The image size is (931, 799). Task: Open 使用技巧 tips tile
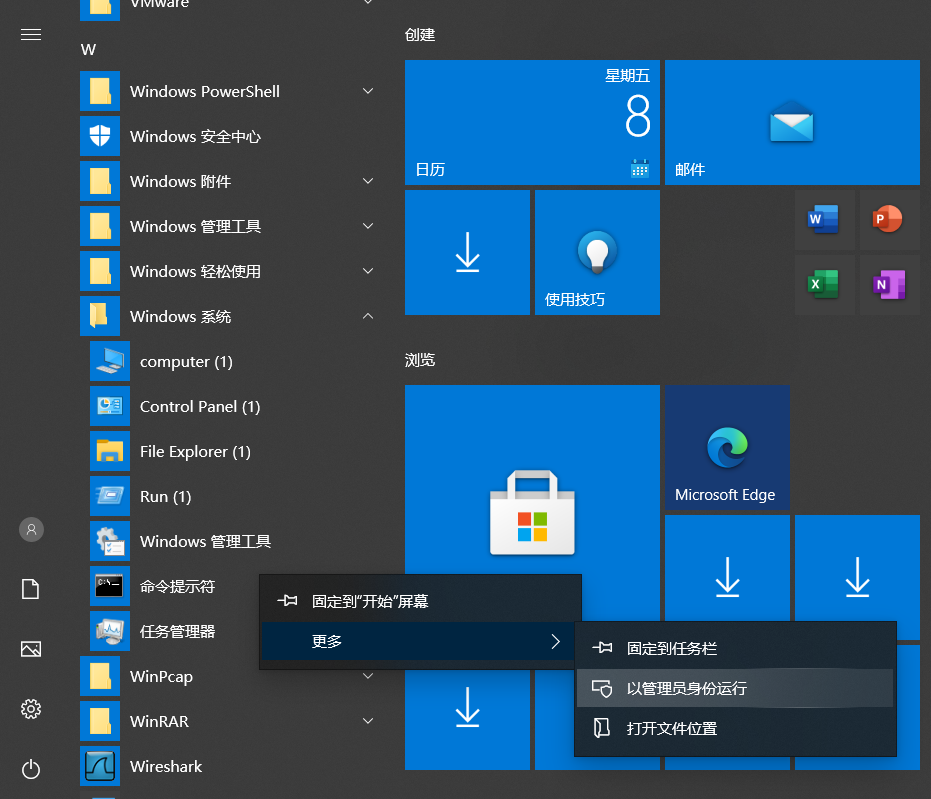point(597,252)
